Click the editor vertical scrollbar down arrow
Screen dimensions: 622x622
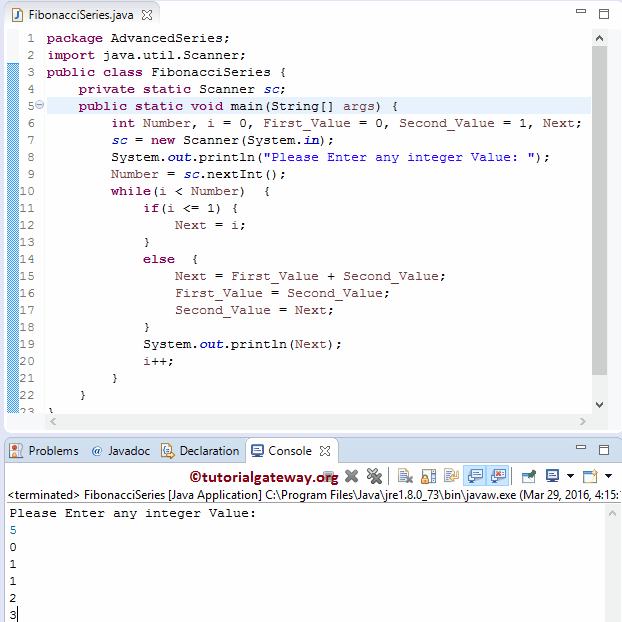599,405
